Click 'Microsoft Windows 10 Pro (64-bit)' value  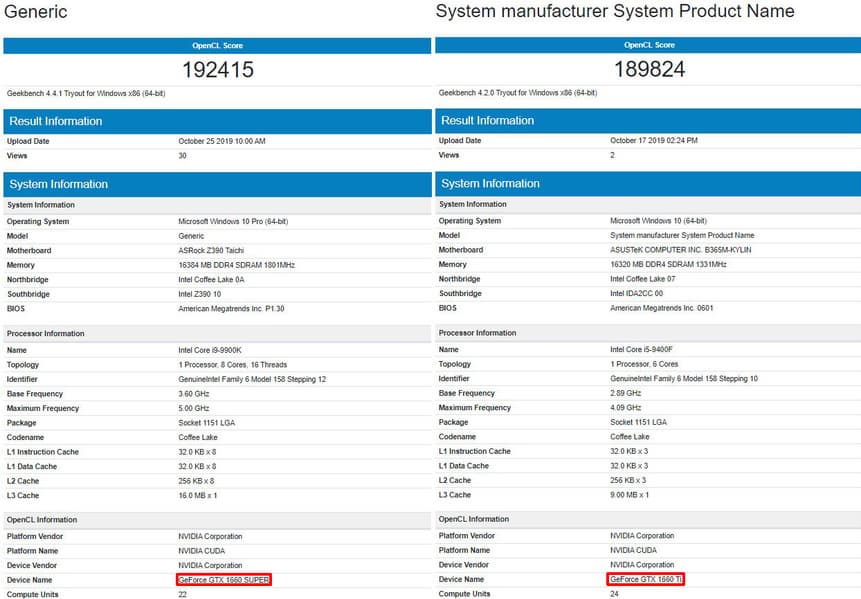[233, 221]
